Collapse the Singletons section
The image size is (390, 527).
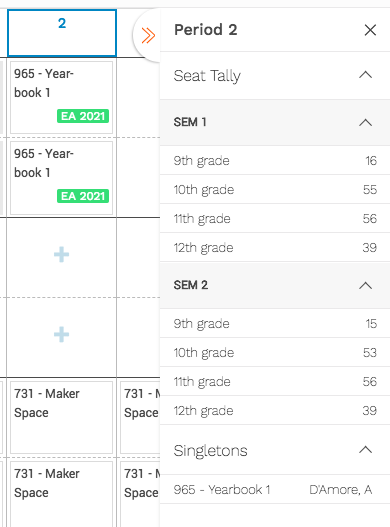(365, 450)
